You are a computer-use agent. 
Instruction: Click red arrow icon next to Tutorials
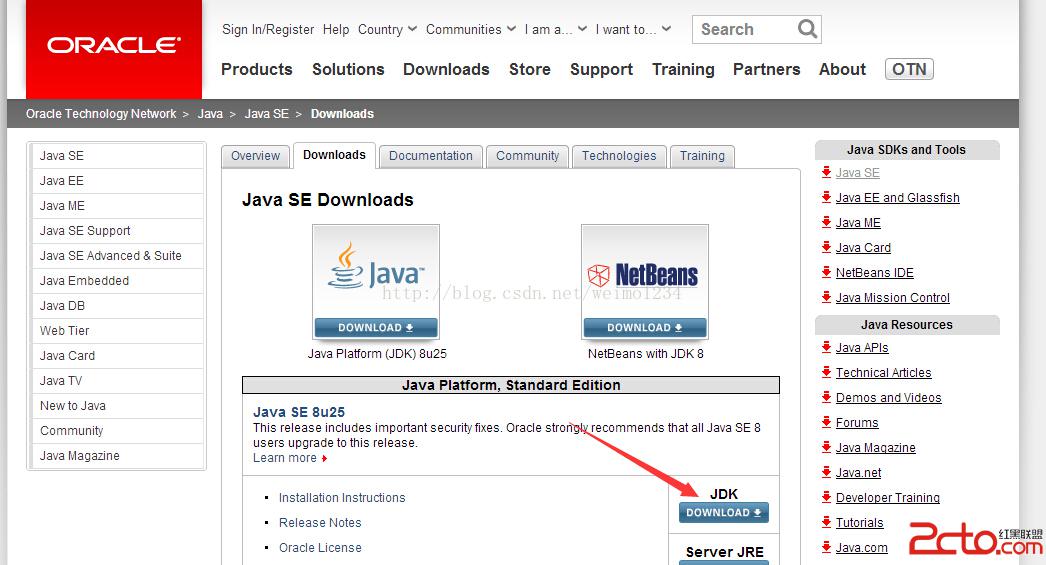point(827,522)
